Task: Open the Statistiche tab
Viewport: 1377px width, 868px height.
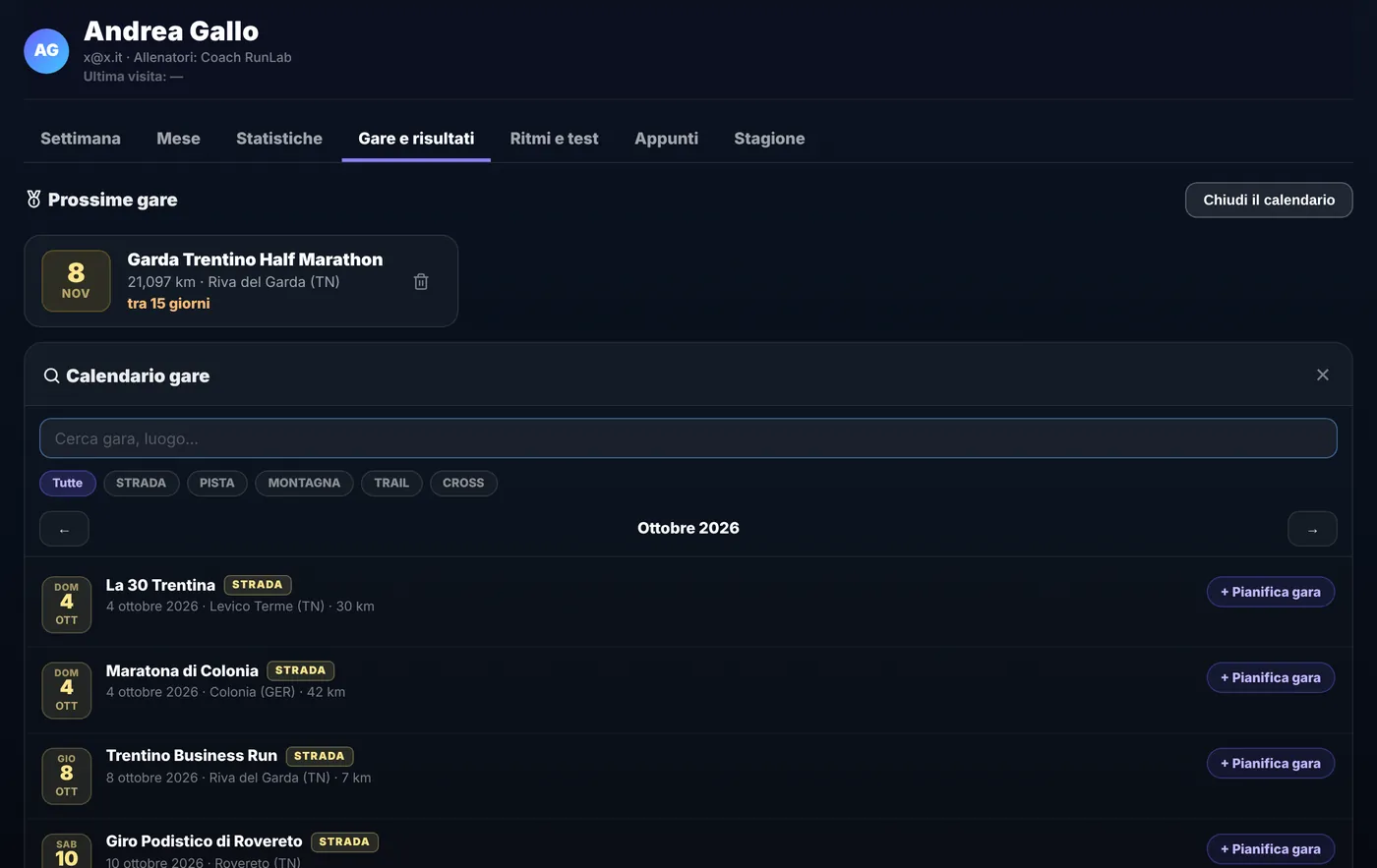Action: click(x=279, y=139)
